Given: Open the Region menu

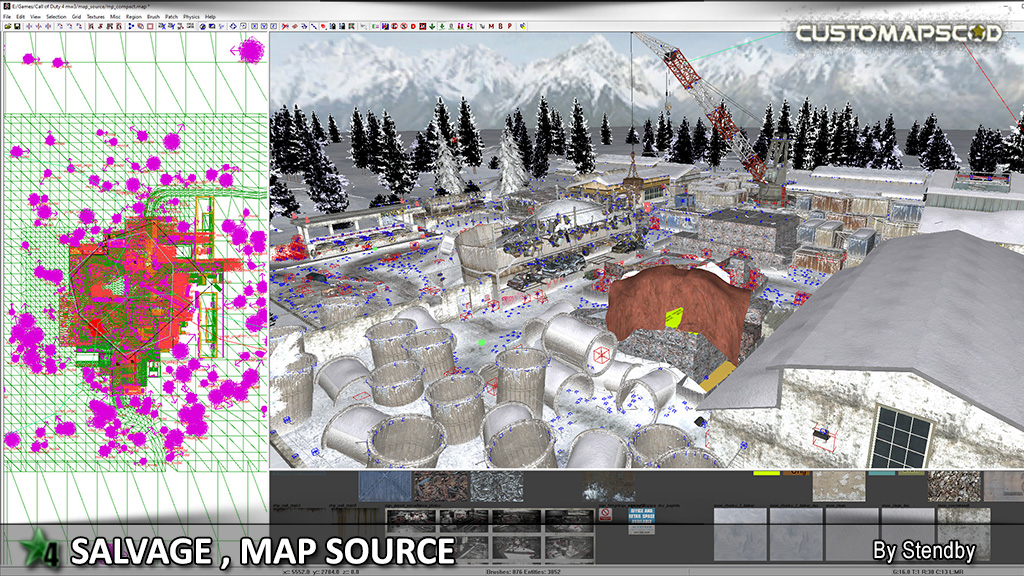Looking at the screenshot, I should point(134,16).
